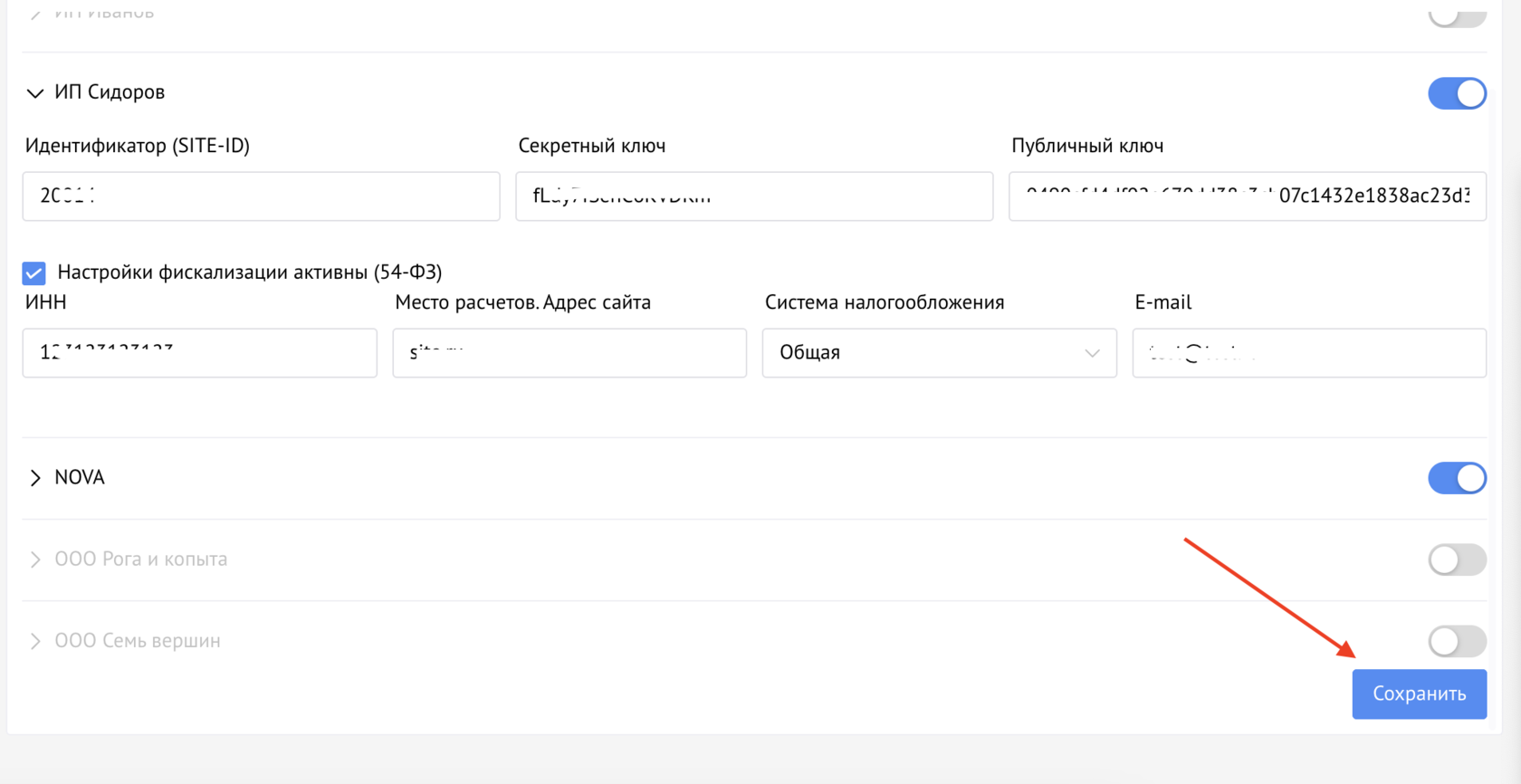
Task: Toggle the partially visible top row switch
Action: pyautogui.click(x=1456, y=15)
